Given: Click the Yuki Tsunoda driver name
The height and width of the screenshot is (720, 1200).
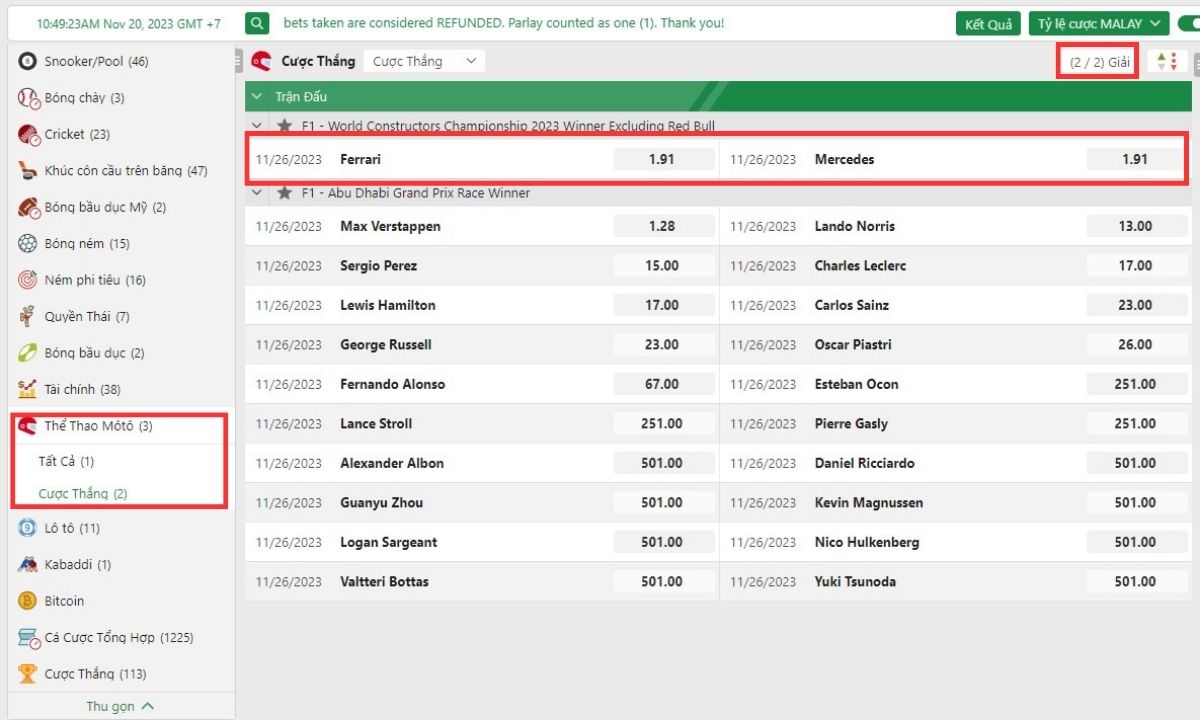Looking at the screenshot, I should tap(855, 582).
